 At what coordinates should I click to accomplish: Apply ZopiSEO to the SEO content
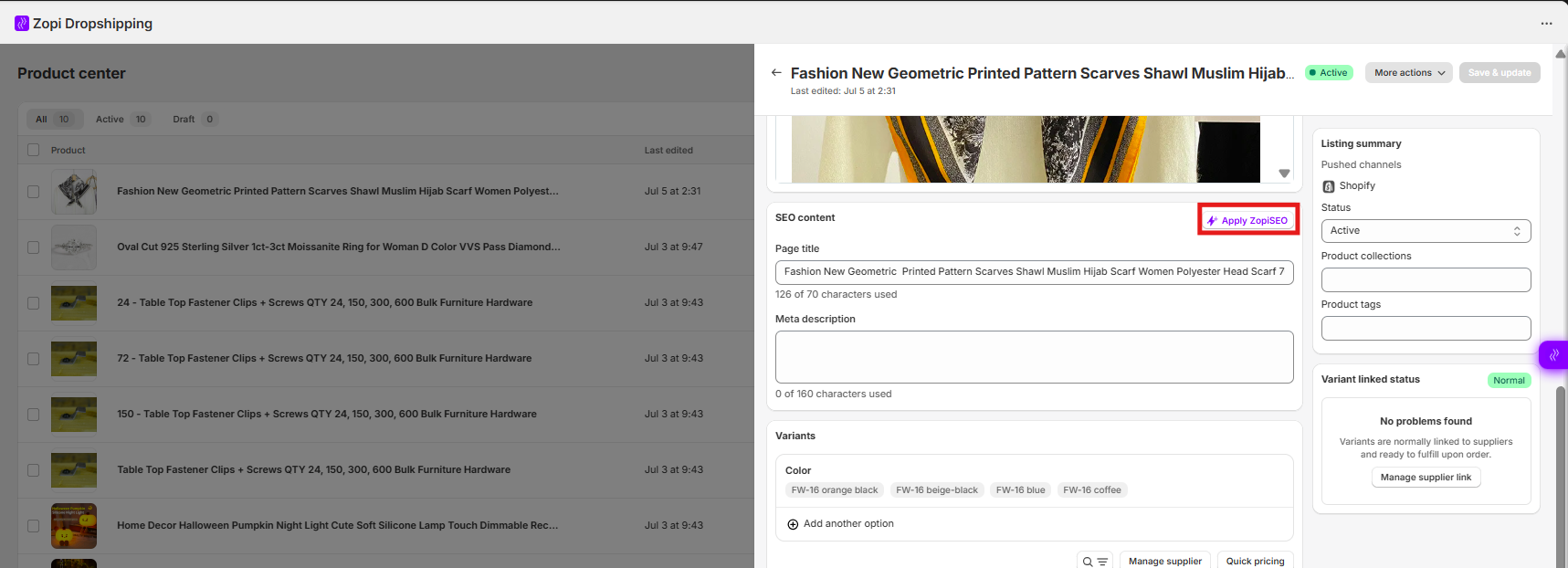1248,220
